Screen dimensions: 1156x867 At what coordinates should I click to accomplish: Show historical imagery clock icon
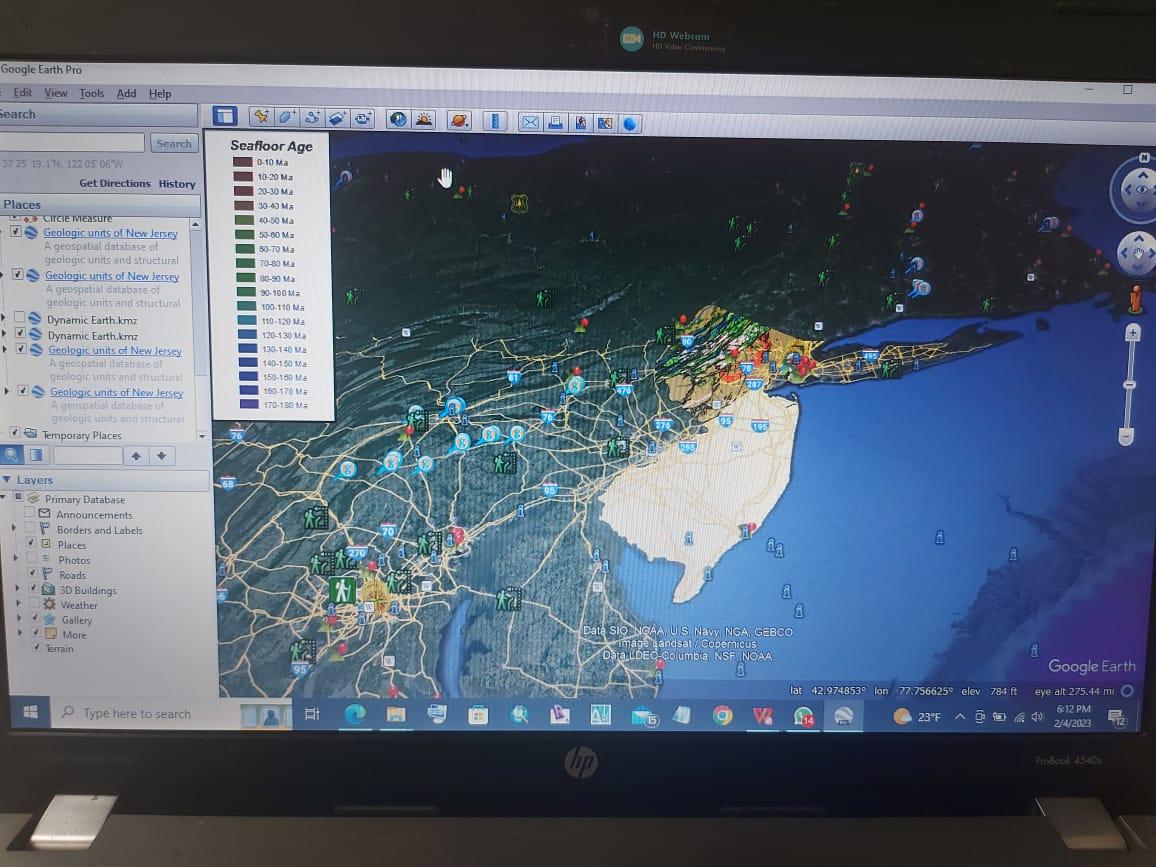pos(398,119)
